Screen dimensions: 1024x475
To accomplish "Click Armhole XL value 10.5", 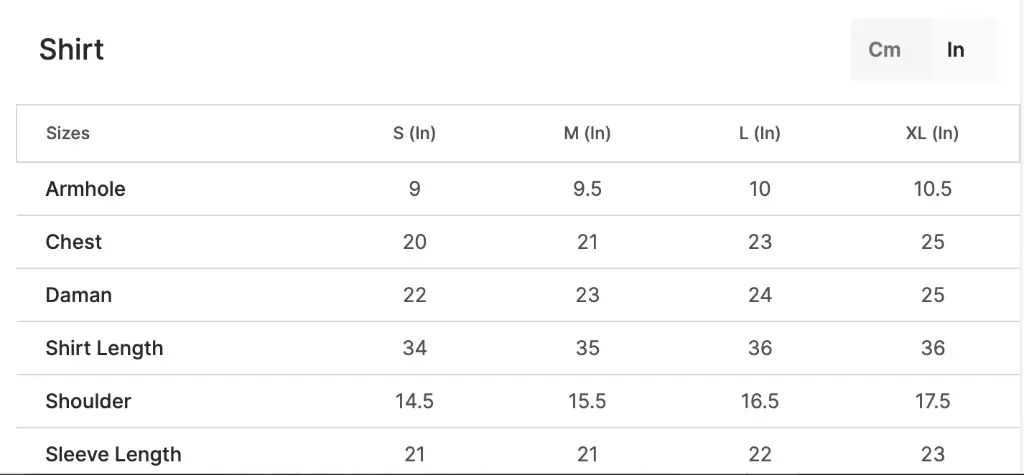I will tap(933, 189).
